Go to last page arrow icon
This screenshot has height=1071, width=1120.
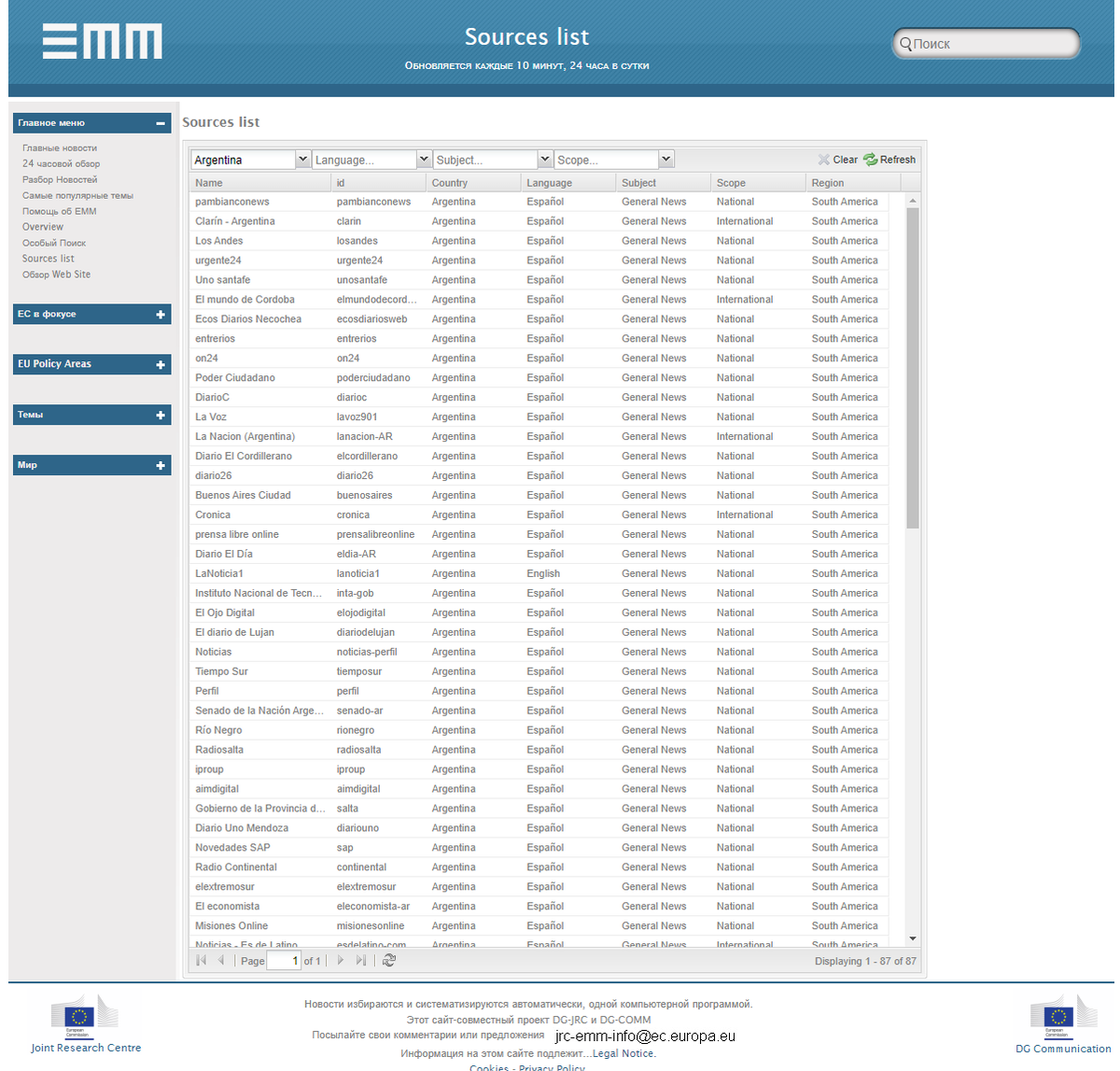(x=361, y=960)
